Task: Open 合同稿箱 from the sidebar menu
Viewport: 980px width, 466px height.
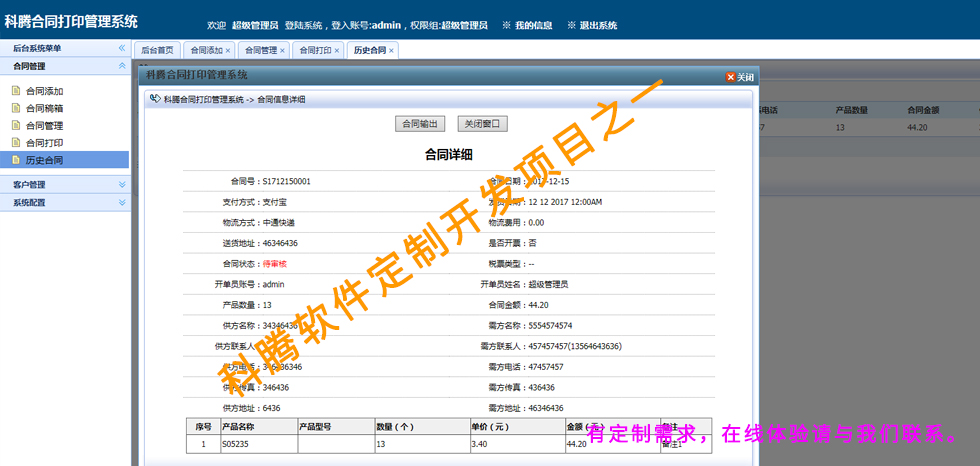Action: (x=44, y=109)
